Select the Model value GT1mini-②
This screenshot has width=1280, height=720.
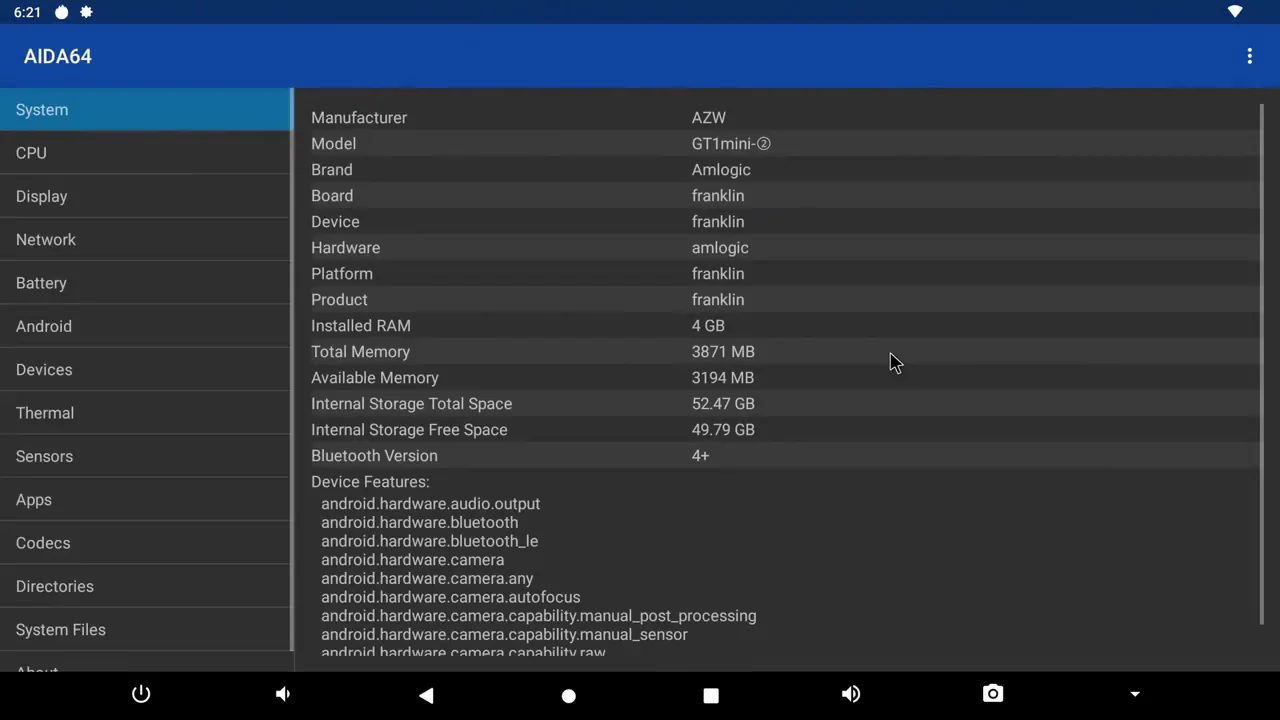click(x=731, y=144)
